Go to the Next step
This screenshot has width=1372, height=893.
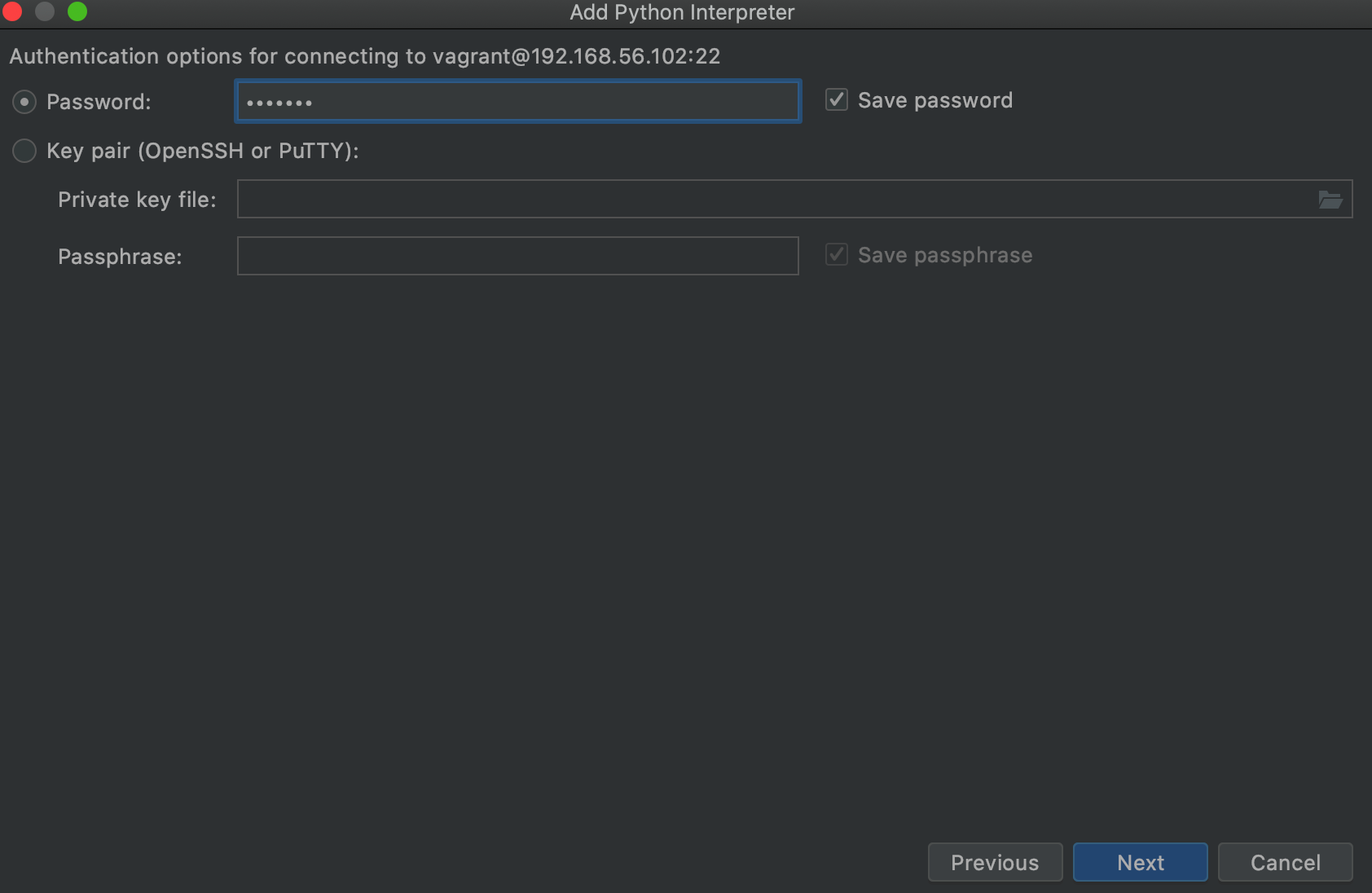1140,862
